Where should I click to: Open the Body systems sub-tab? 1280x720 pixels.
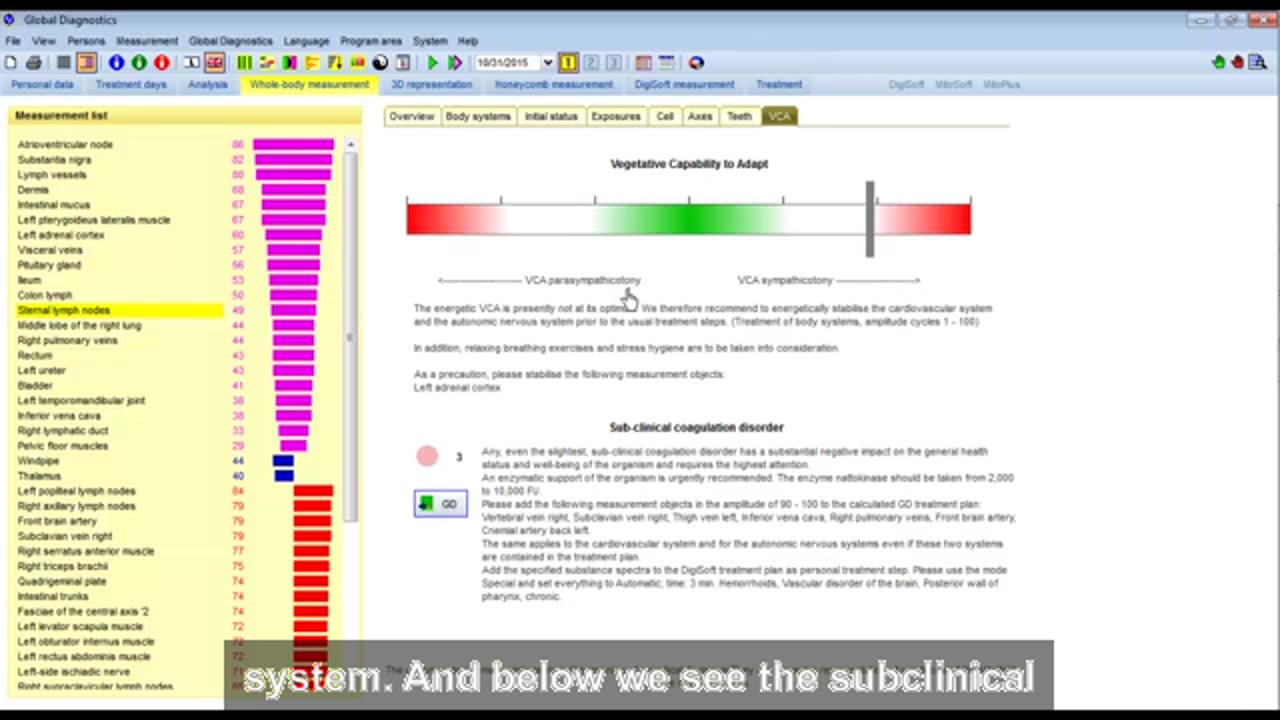pyautogui.click(x=478, y=116)
